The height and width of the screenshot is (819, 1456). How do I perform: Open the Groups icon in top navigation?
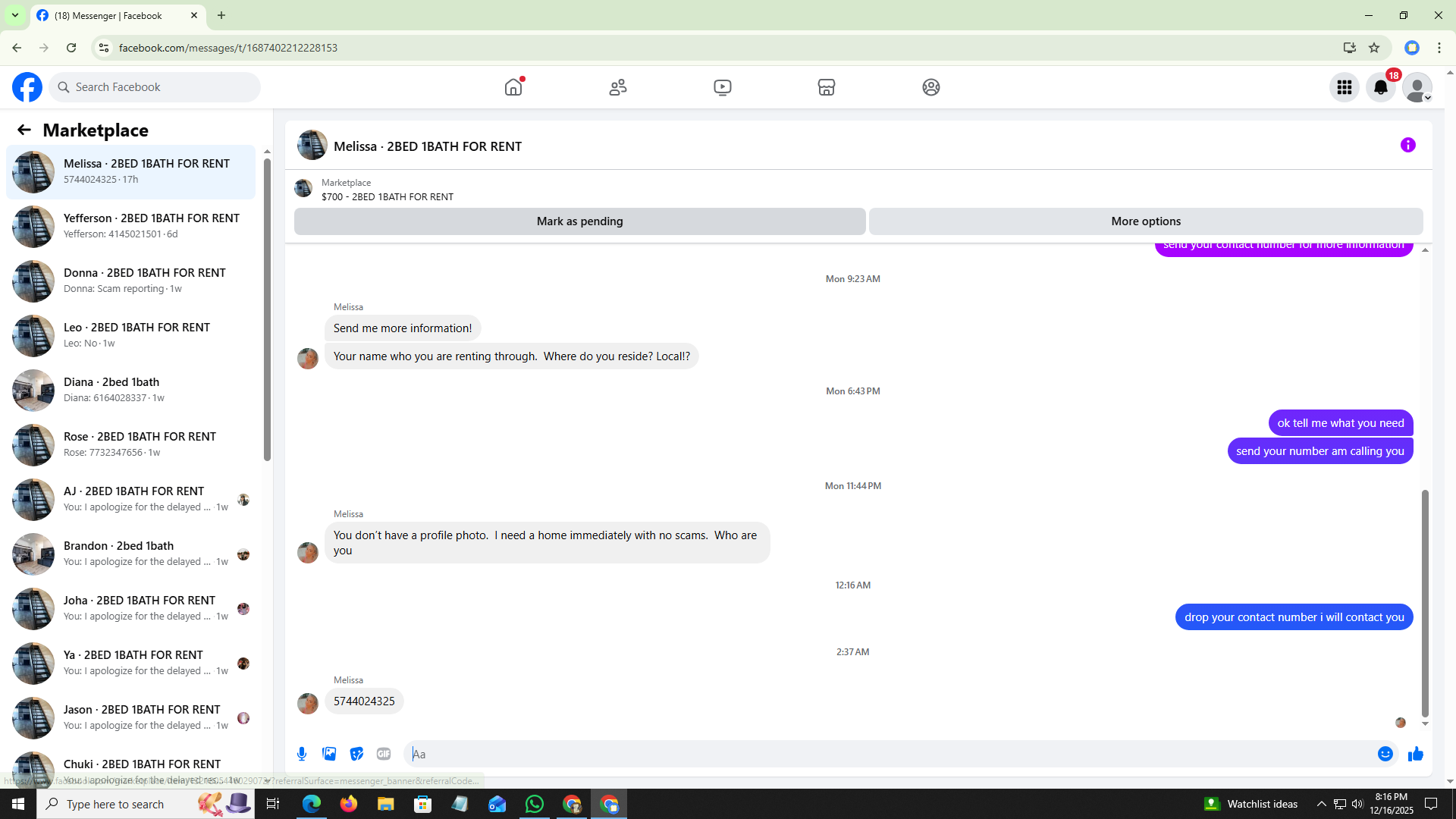(x=931, y=87)
